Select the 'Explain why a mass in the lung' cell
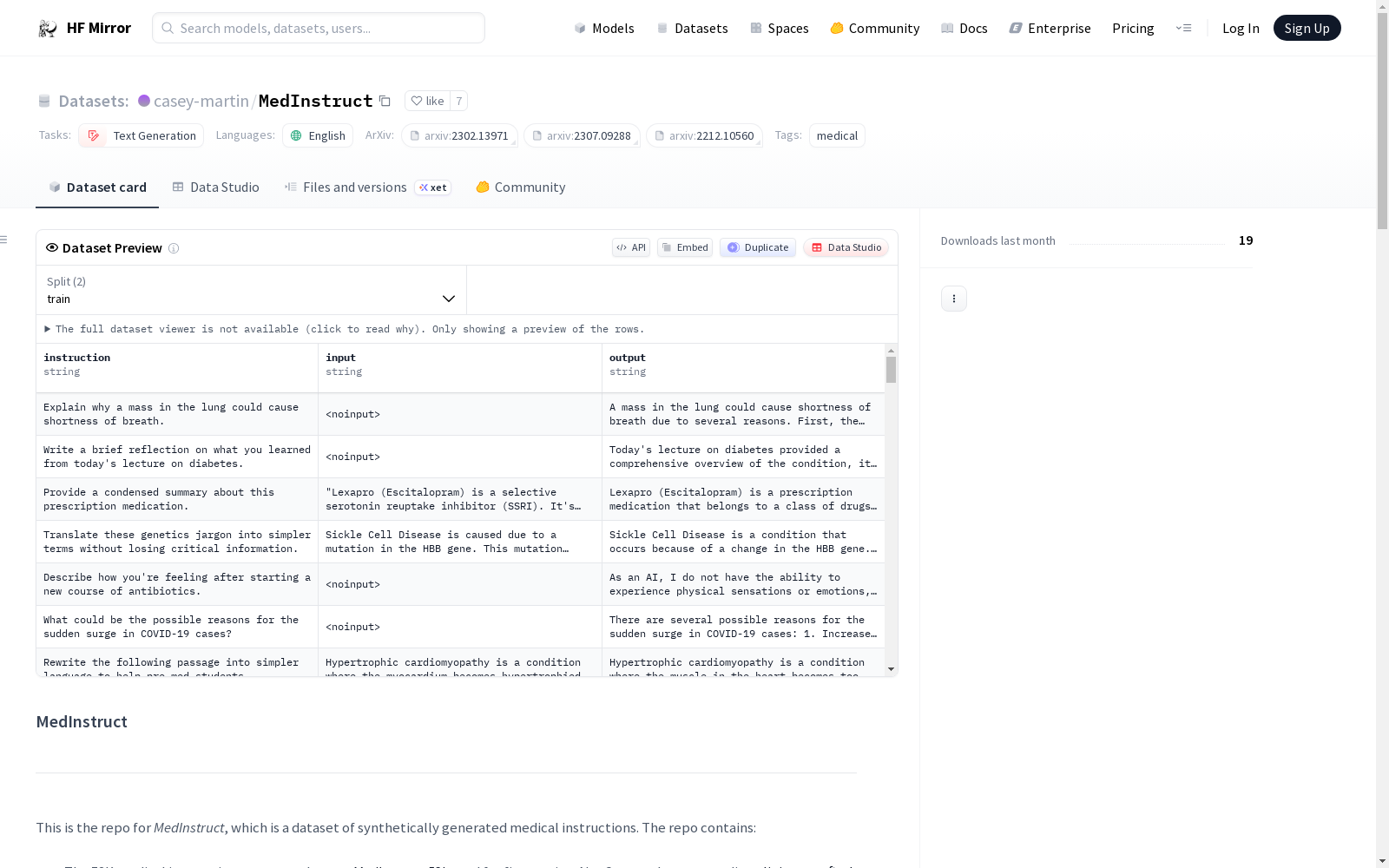 click(x=177, y=414)
